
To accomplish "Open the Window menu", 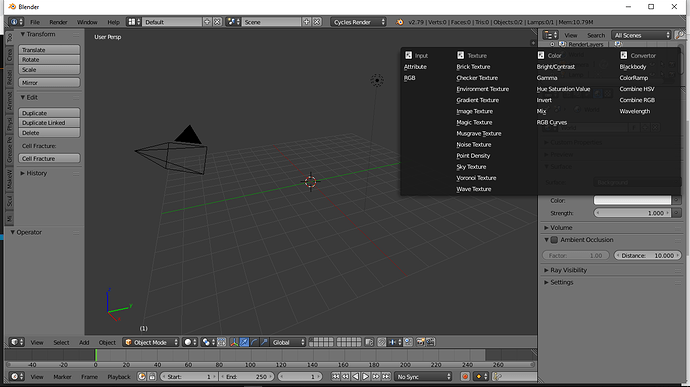I will point(87,22).
